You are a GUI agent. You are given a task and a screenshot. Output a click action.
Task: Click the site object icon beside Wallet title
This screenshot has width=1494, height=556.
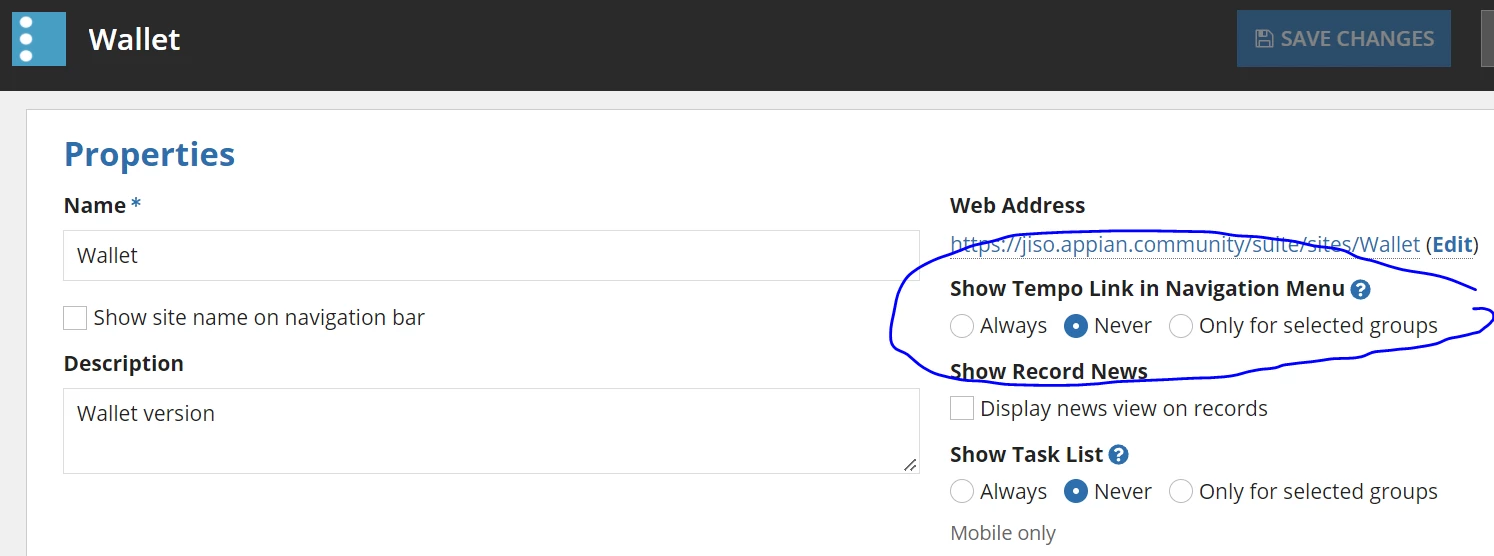click(39, 39)
